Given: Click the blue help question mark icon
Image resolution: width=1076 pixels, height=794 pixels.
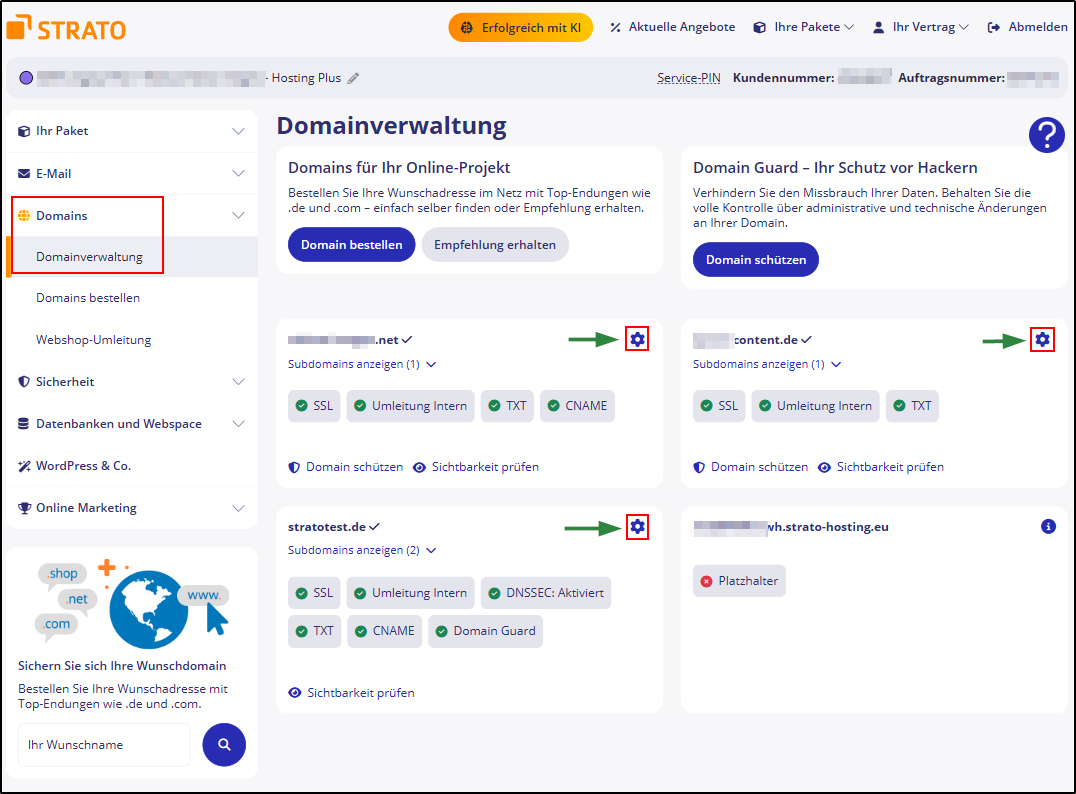Looking at the screenshot, I should tap(1046, 135).
